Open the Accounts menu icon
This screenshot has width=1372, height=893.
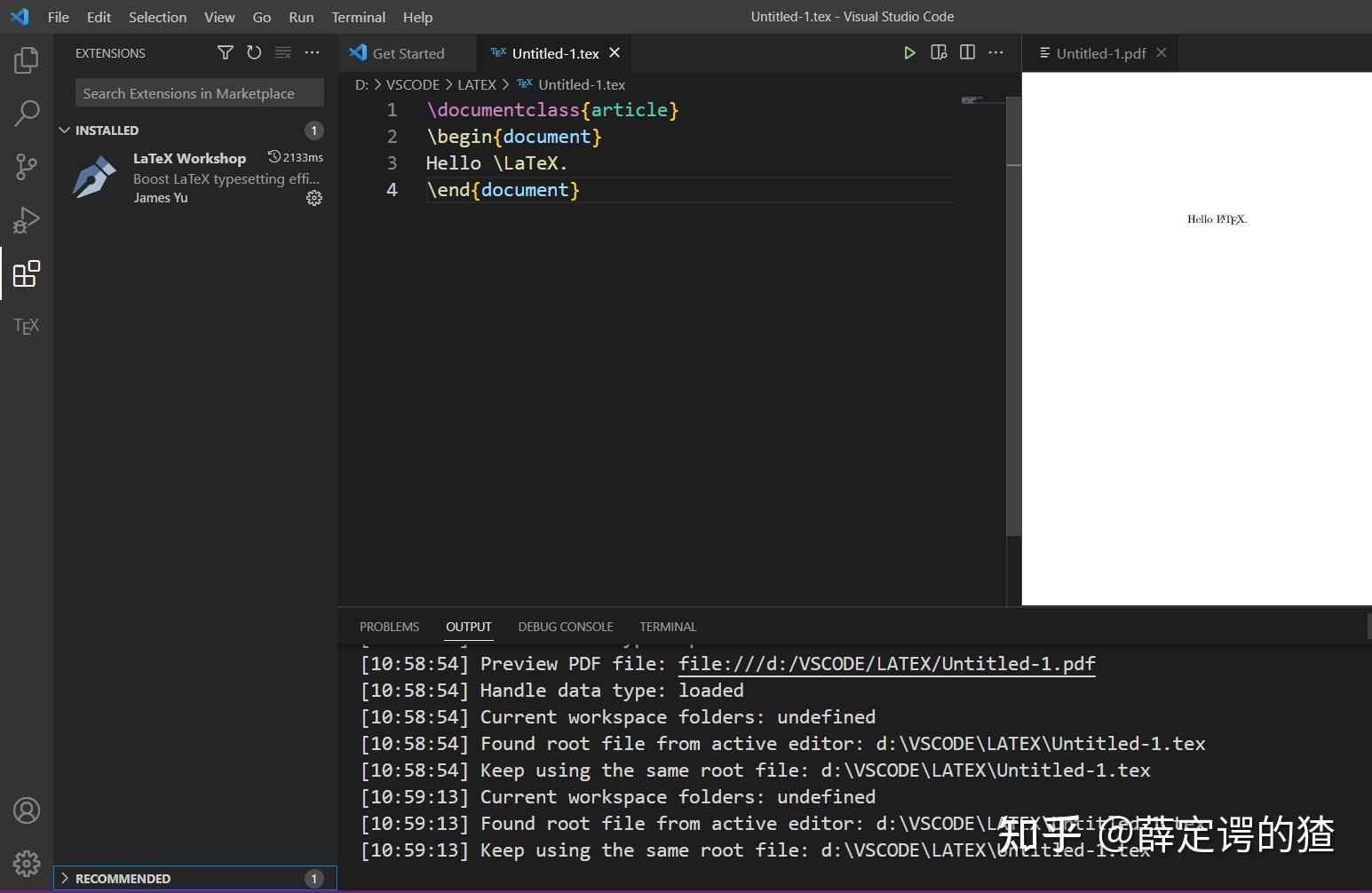27,810
